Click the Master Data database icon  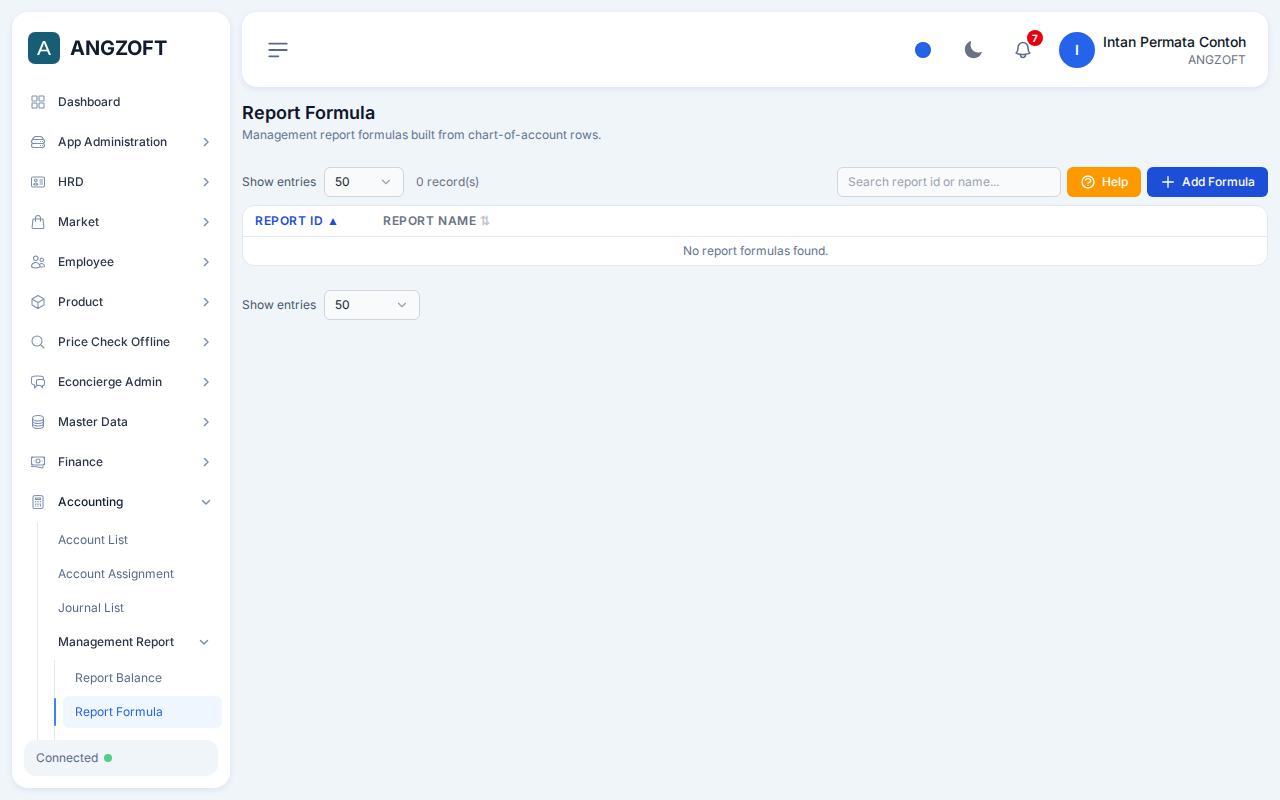tap(38, 422)
